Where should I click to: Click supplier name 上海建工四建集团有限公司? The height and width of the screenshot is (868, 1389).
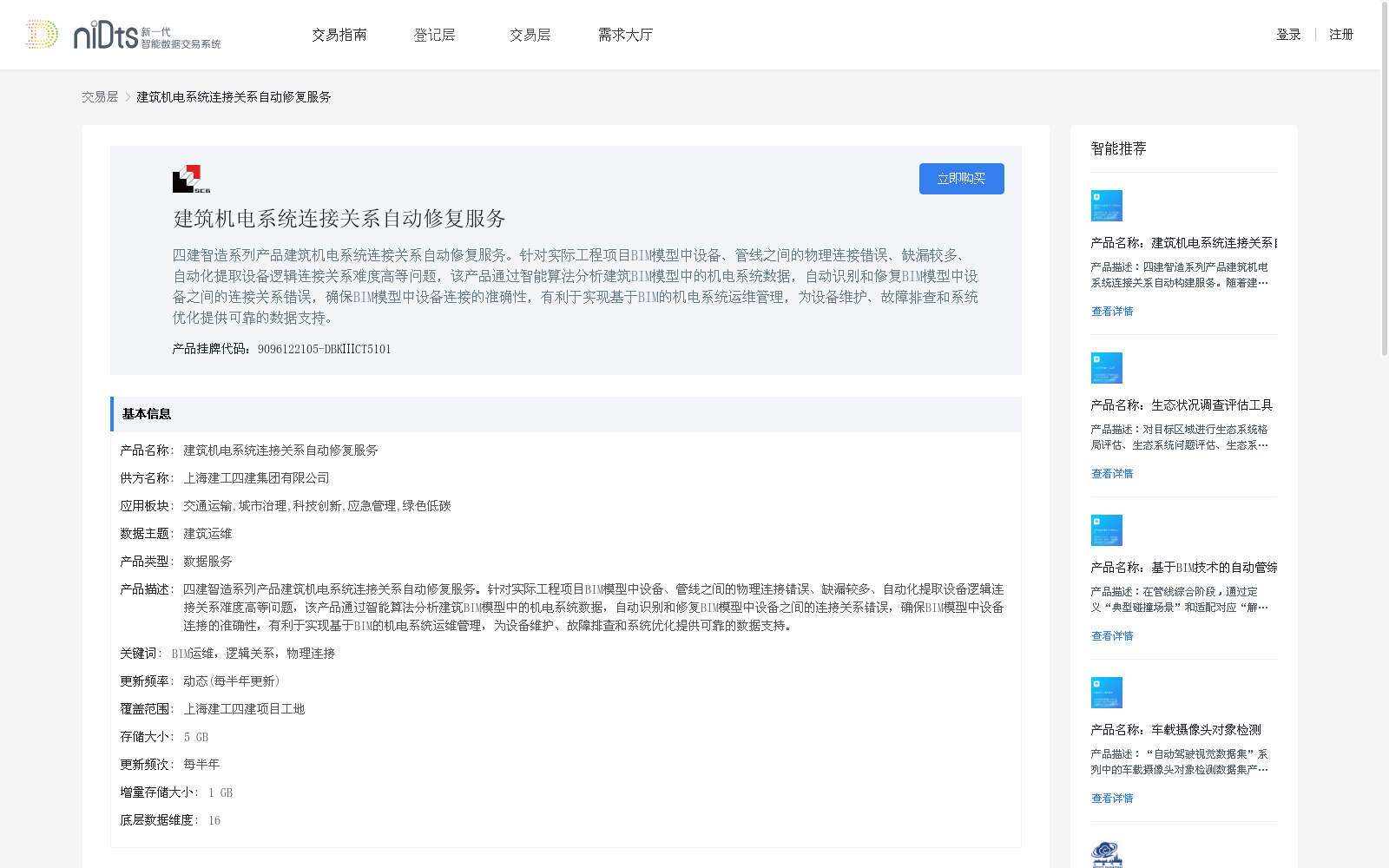tap(256, 478)
